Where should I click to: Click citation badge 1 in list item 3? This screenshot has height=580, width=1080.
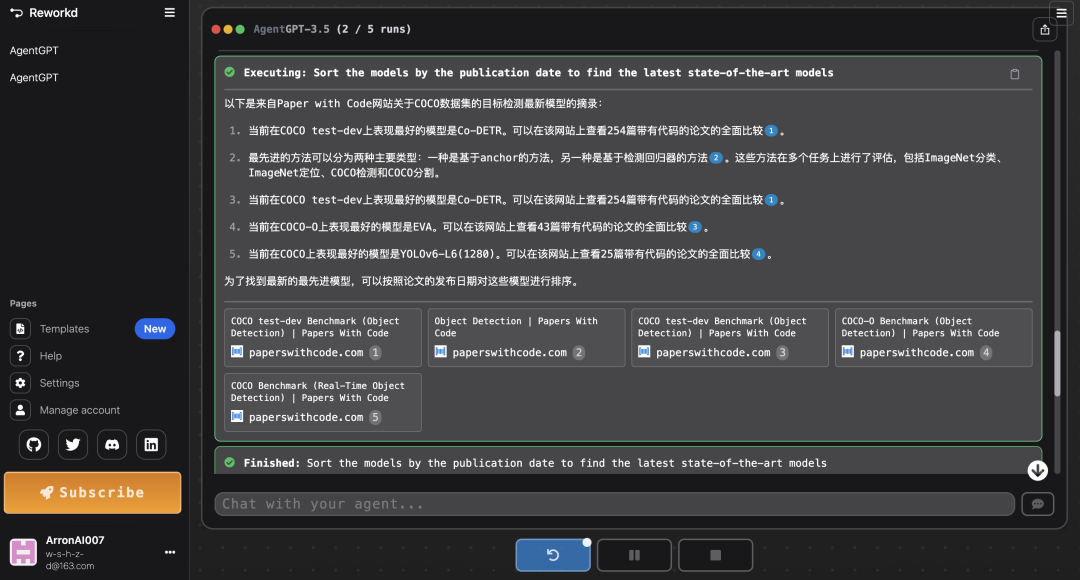[771, 200]
